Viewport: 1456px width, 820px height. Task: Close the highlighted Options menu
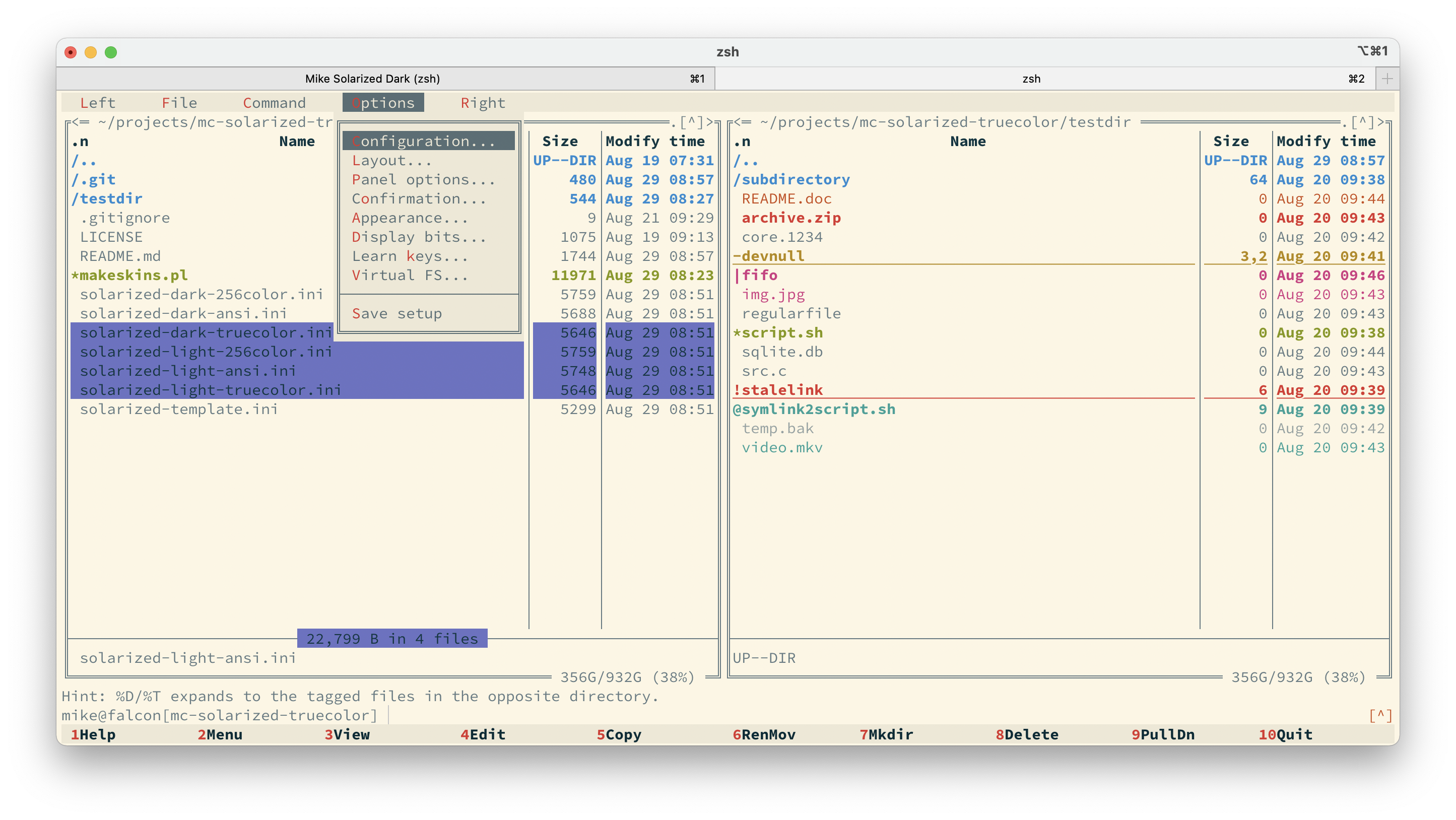(x=383, y=103)
